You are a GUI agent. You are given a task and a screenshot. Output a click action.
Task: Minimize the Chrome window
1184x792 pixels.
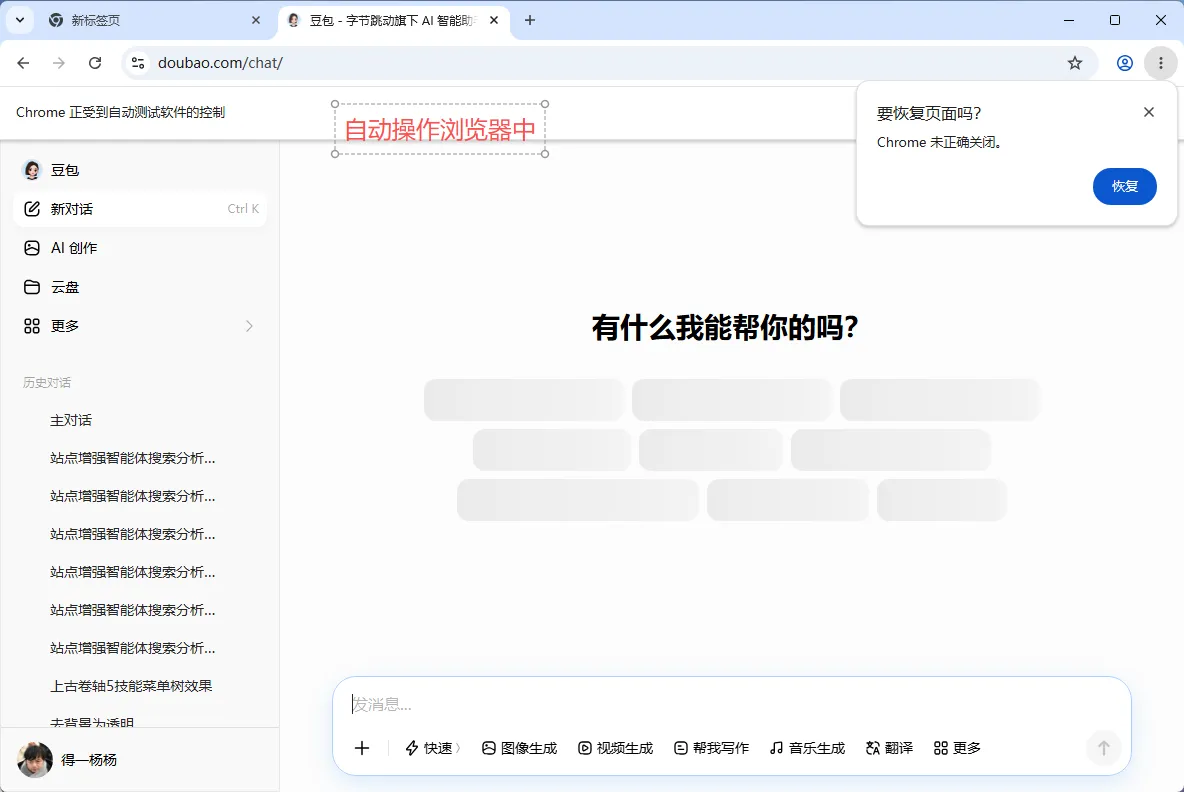point(1068,20)
